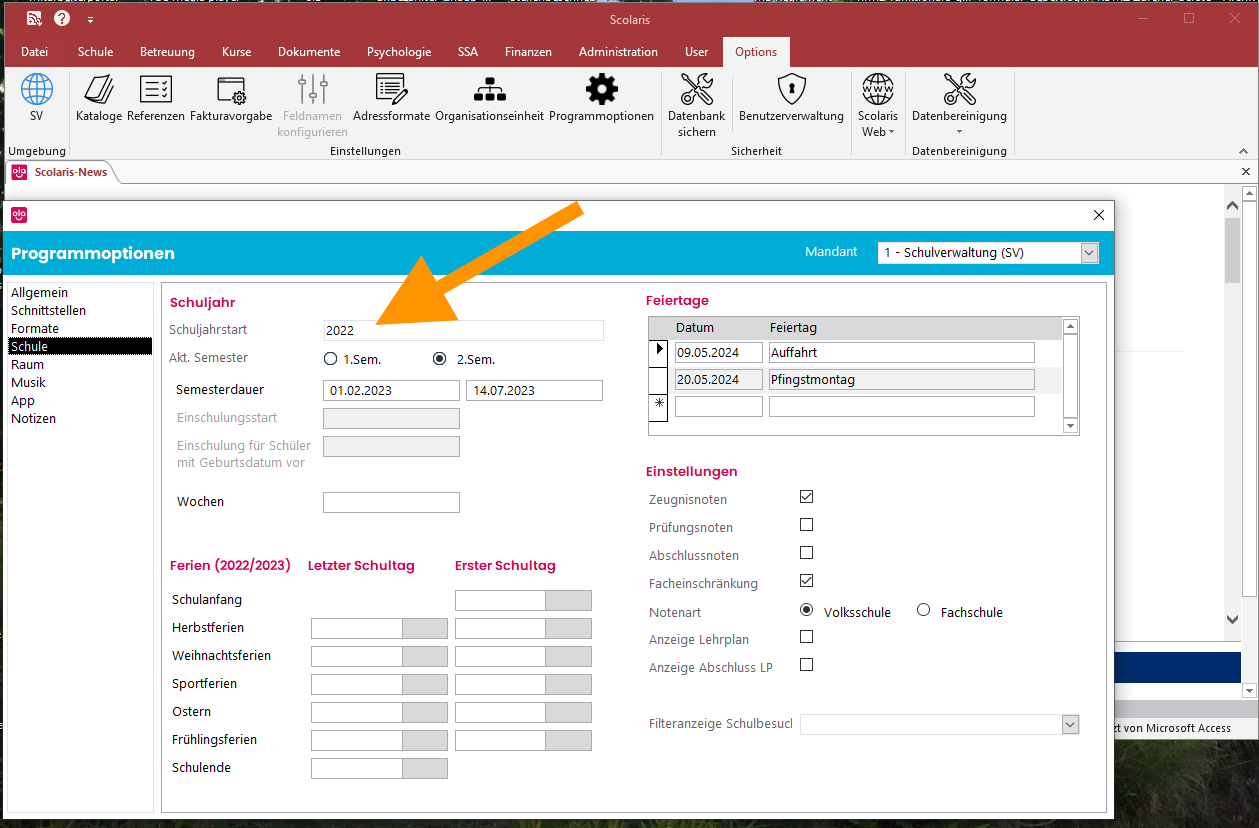Click the semester end date 14.07.2023
Screen dimensions: 1259x828
pyautogui.click(x=534, y=391)
